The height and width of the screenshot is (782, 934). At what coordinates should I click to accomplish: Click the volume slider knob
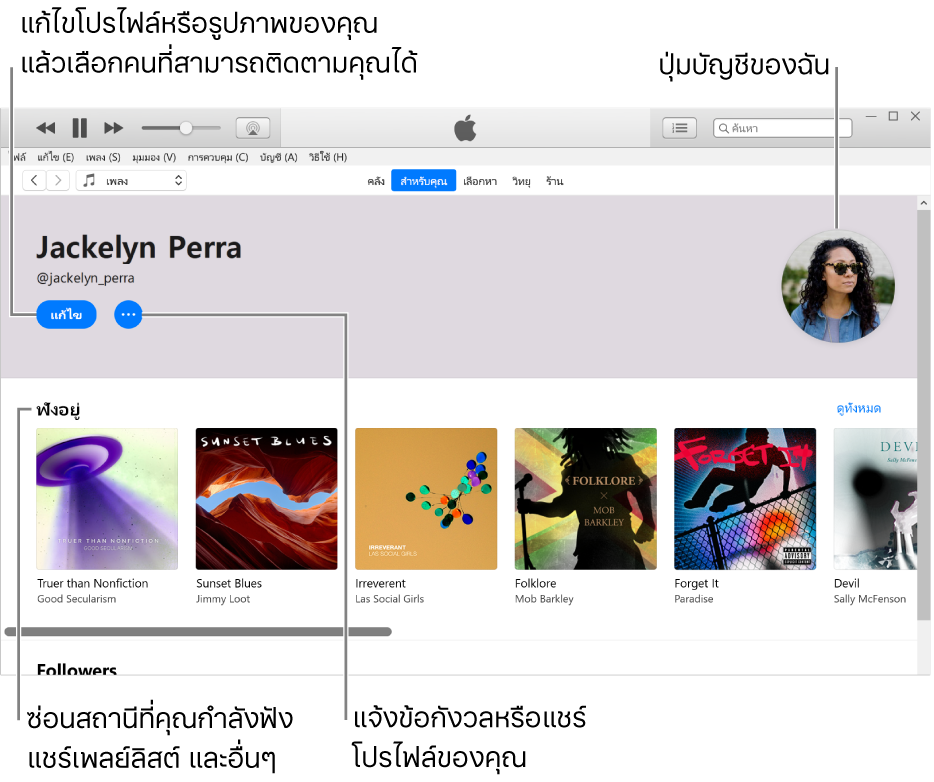pyautogui.click(x=186, y=128)
